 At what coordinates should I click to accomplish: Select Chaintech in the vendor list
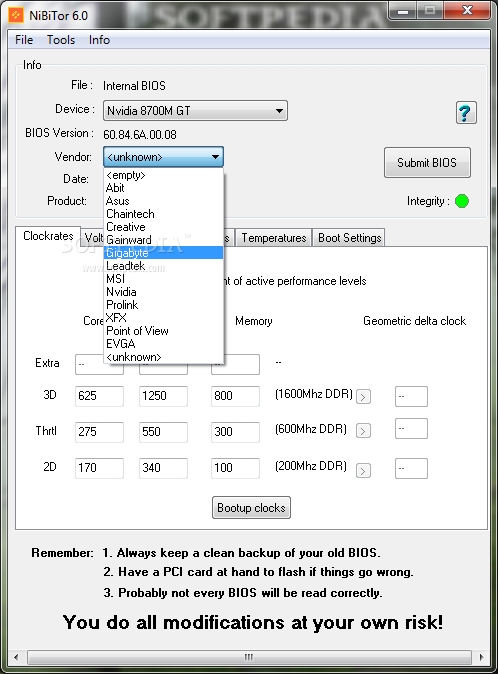pos(163,214)
